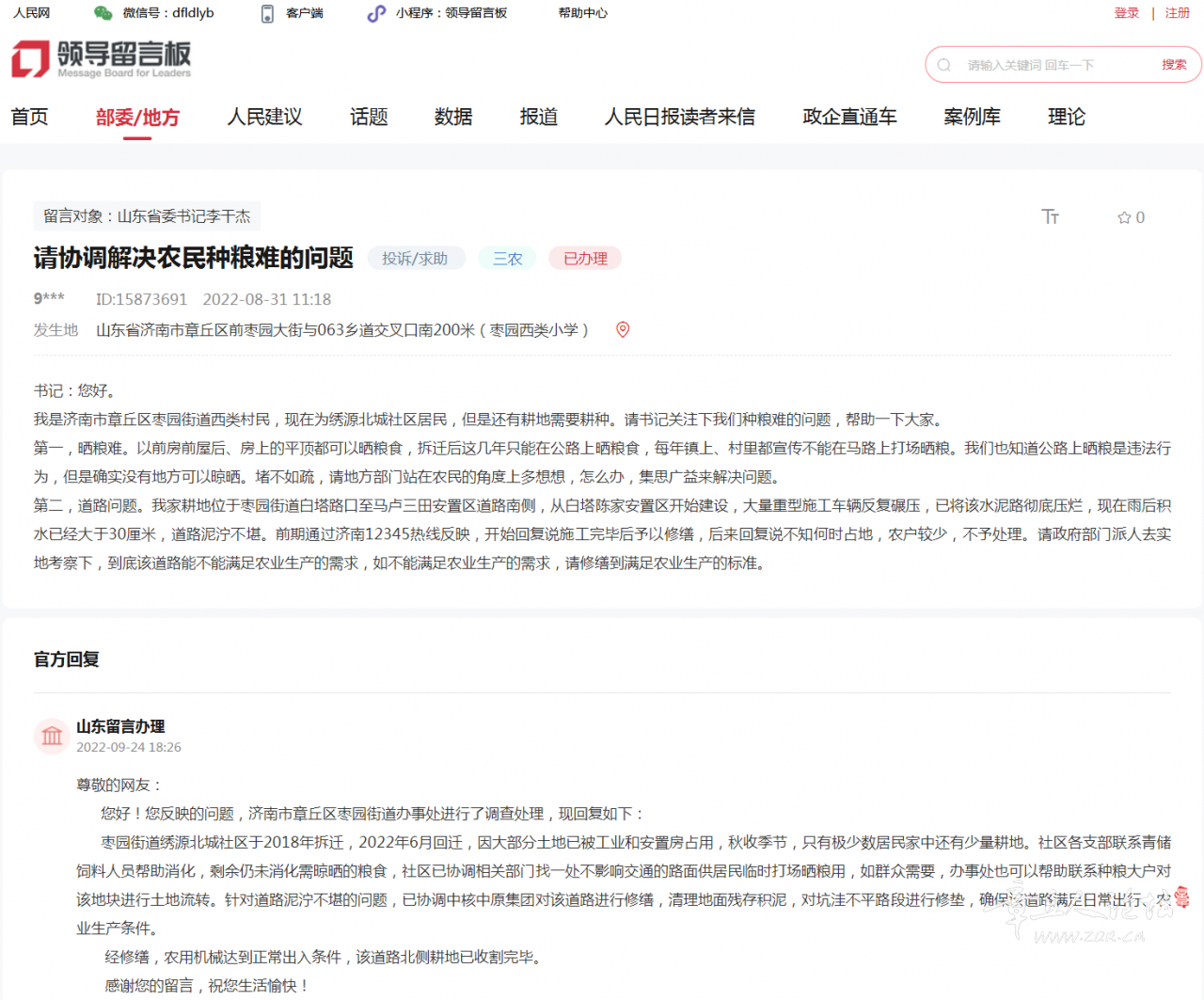
Task: Click the 小程序：领导留言板 text
Action: [451, 13]
